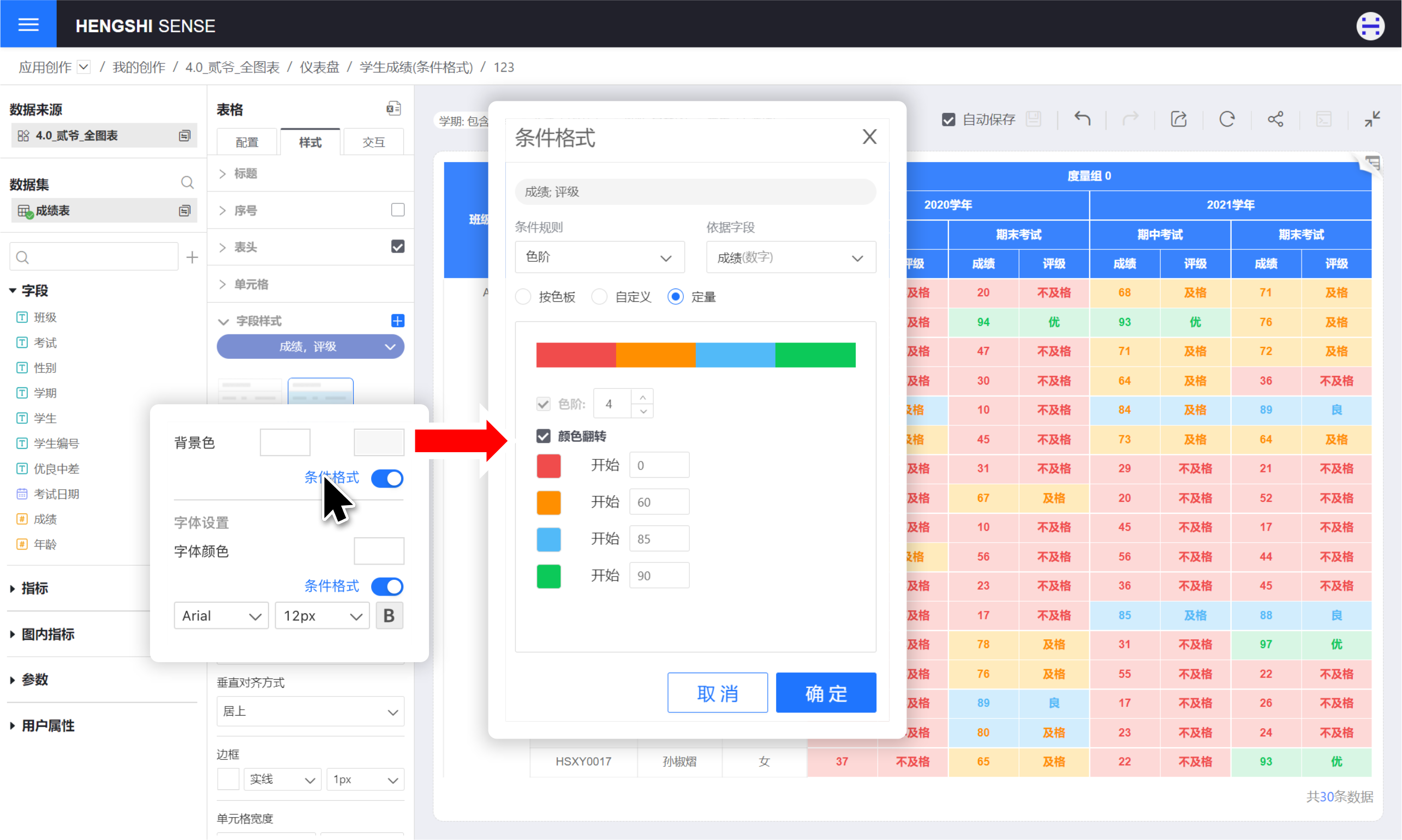Click the share icon in toolbar

(1275, 119)
